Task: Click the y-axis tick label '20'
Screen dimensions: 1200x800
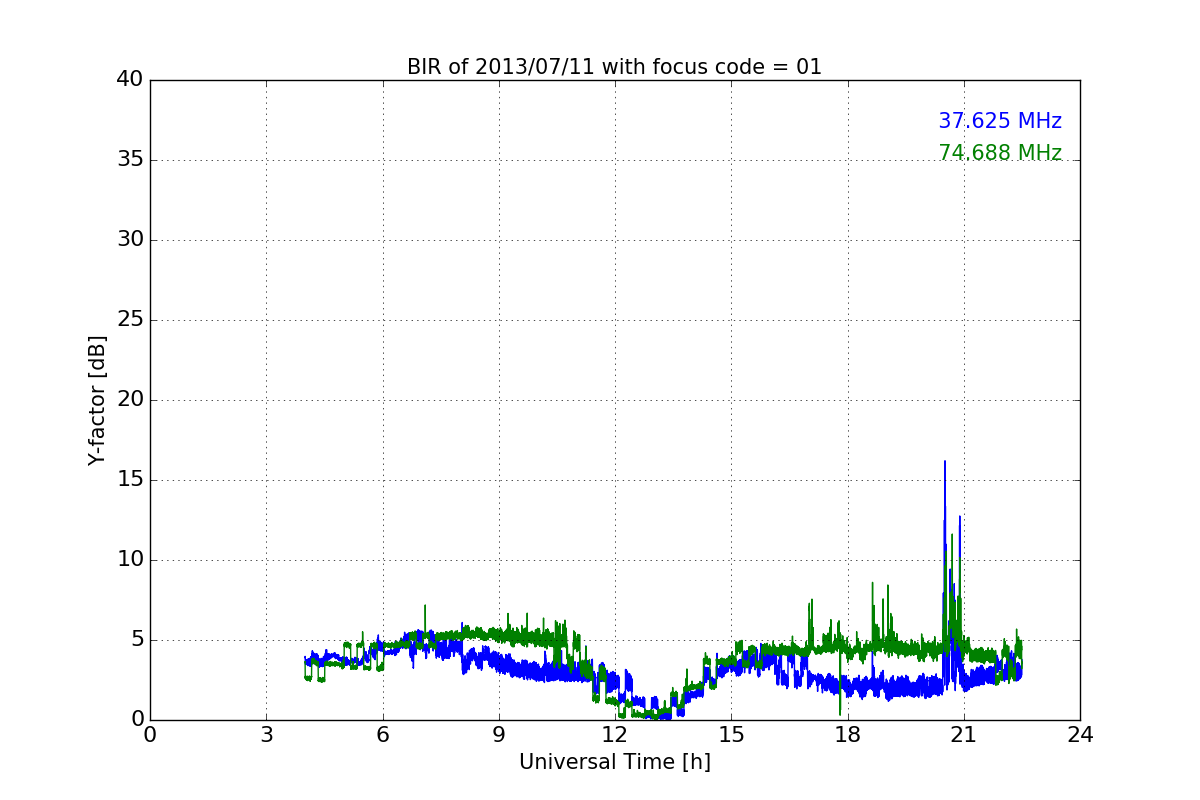Action: tap(129, 400)
